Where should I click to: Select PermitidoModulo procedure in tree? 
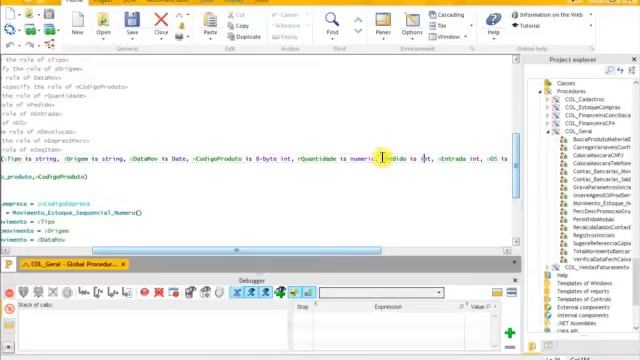point(593,220)
